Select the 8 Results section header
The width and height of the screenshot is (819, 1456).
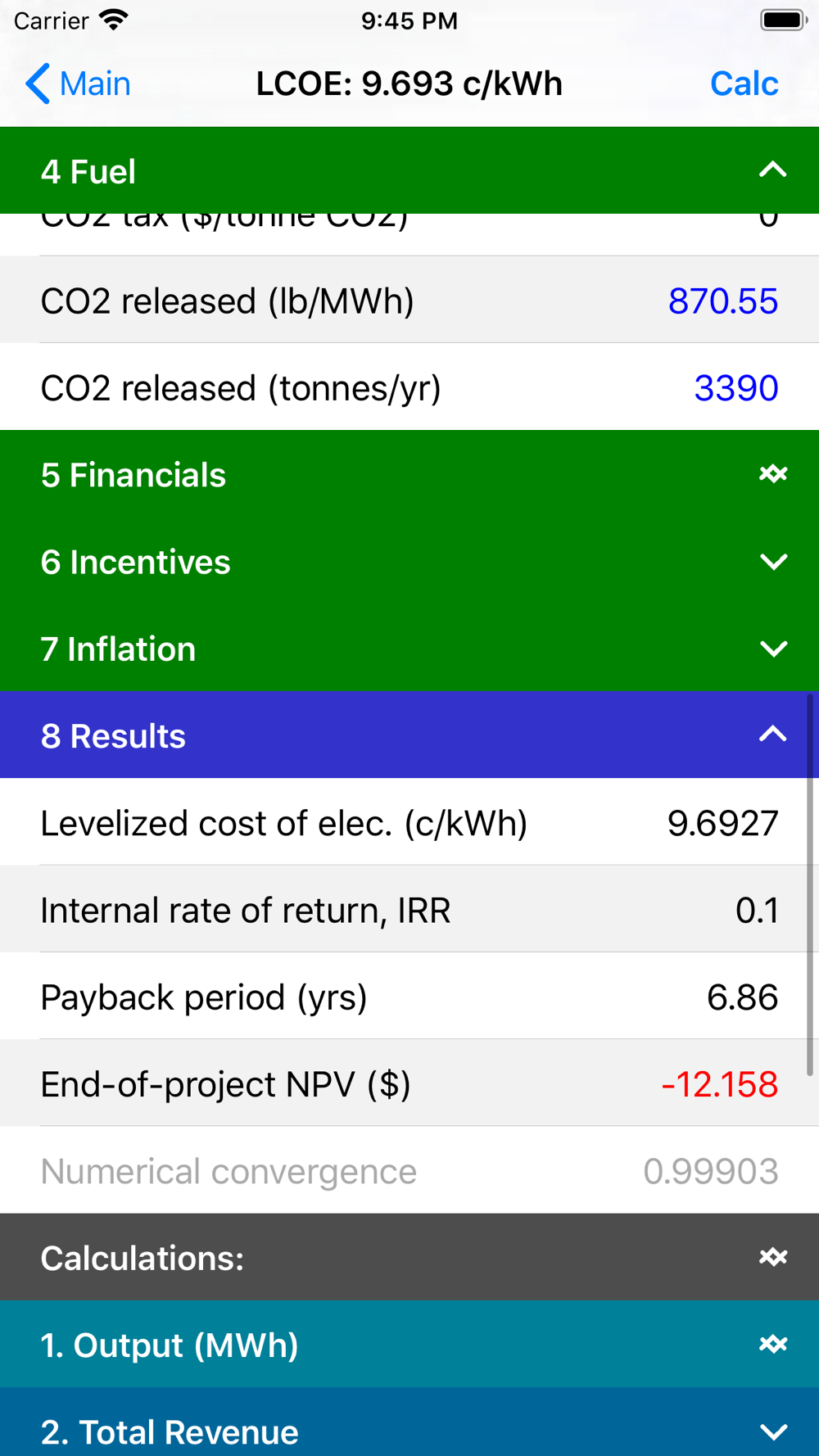point(114,736)
